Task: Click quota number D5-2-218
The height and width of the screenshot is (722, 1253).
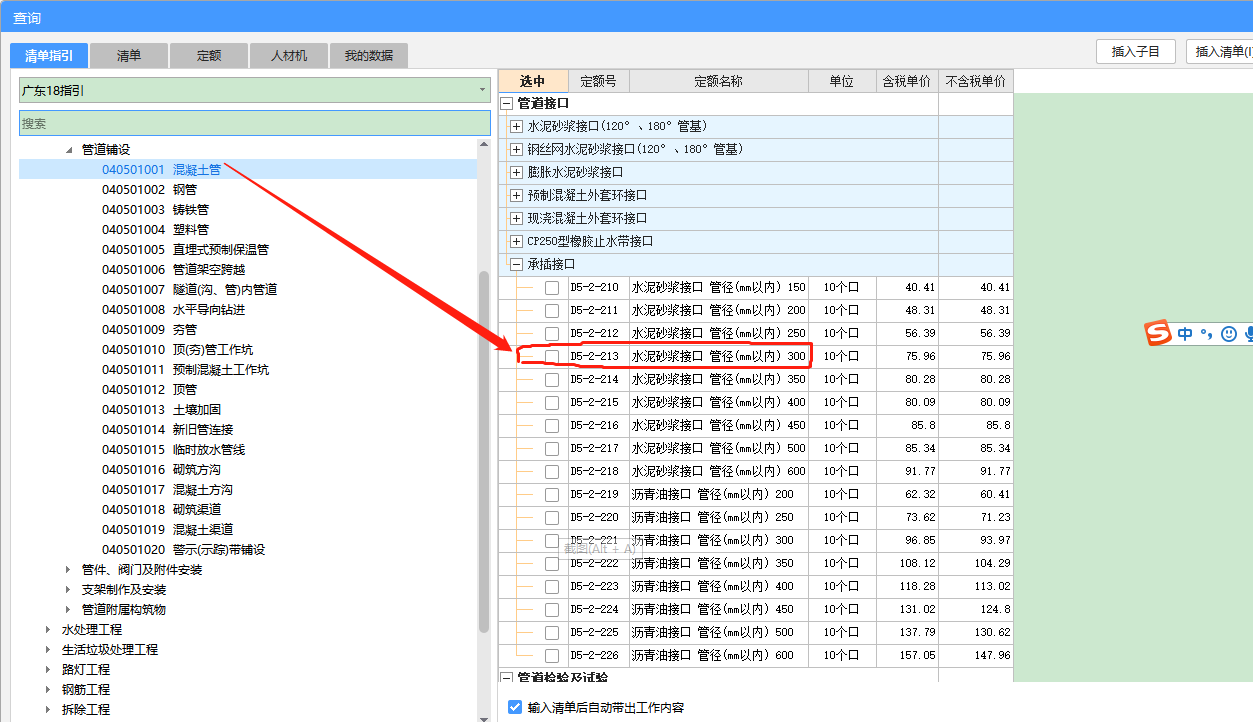Action: 595,472
